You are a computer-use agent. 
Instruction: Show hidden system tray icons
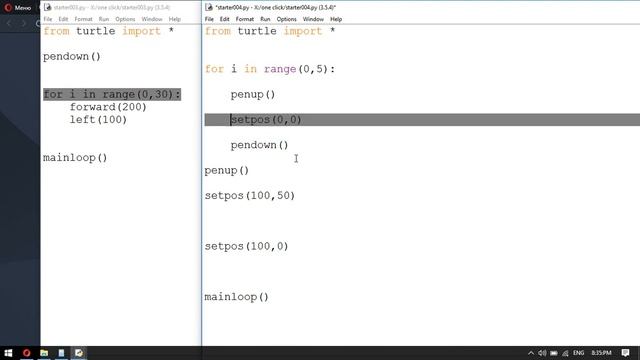[x=531, y=353]
